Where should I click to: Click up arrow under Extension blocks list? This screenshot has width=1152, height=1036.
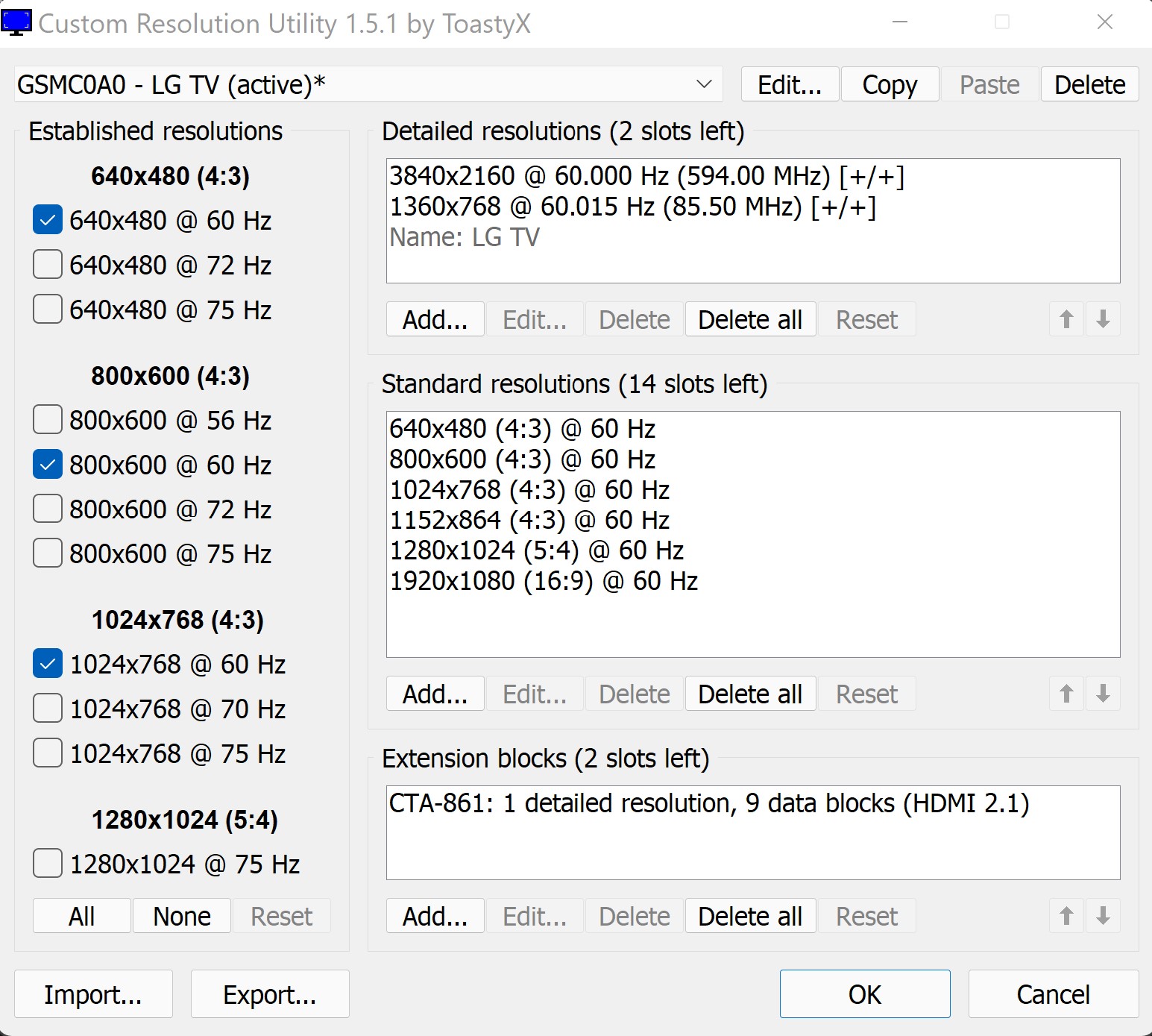(1066, 917)
